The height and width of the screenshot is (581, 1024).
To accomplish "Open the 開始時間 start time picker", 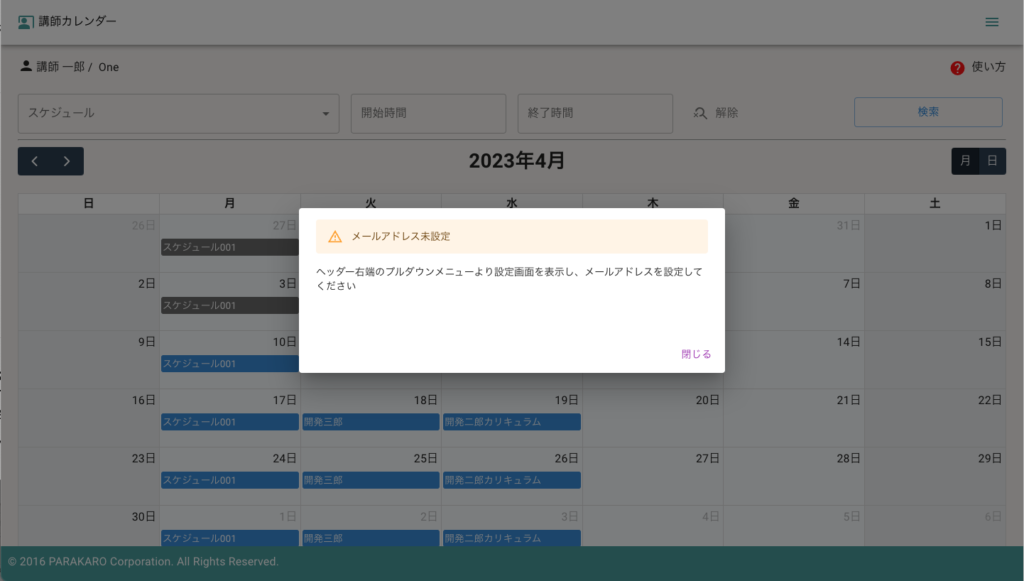I will [427, 113].
